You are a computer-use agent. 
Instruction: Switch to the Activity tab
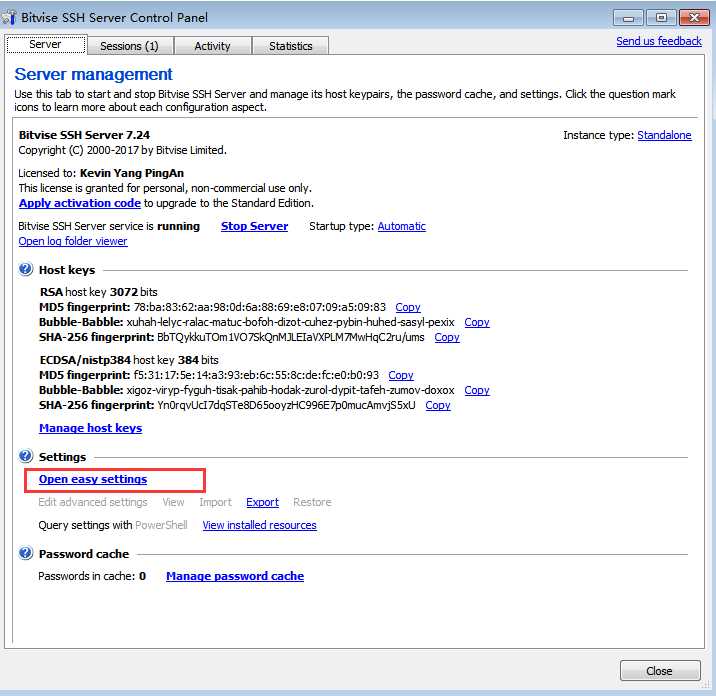pos(212,46)
